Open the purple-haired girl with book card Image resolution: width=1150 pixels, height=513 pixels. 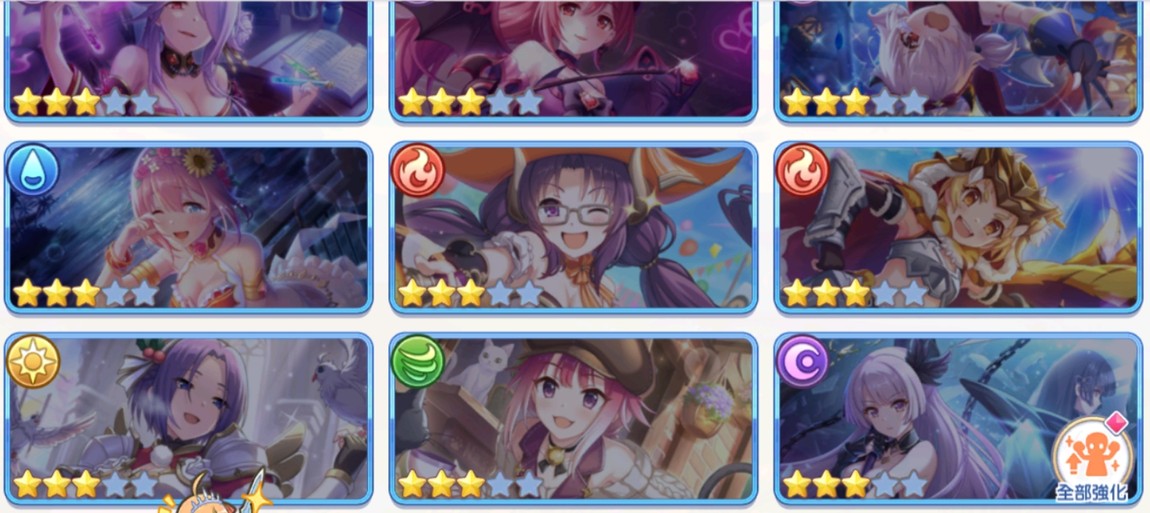point(188,60)
